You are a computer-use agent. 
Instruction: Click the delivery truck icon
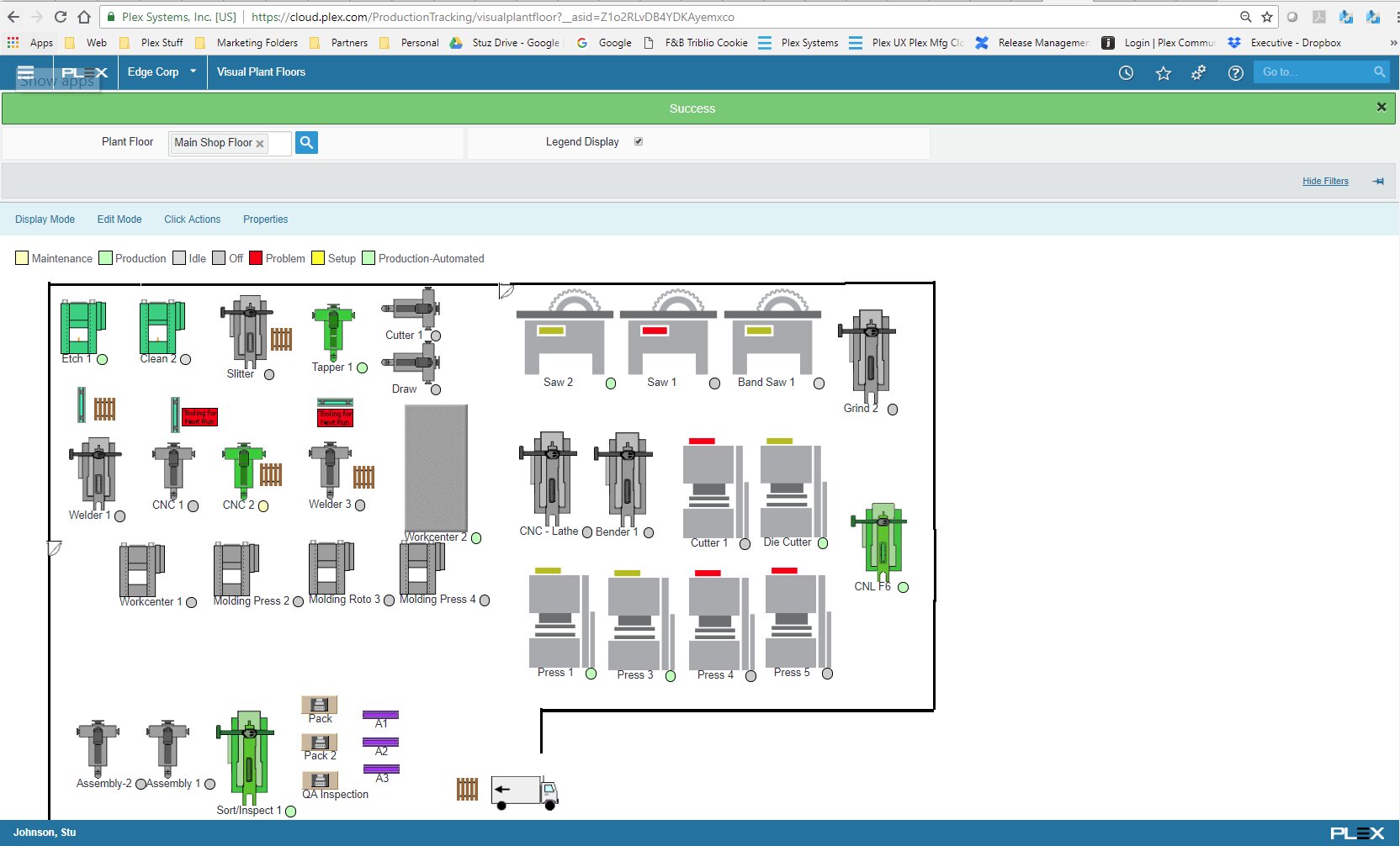click(x=525, y=791)
